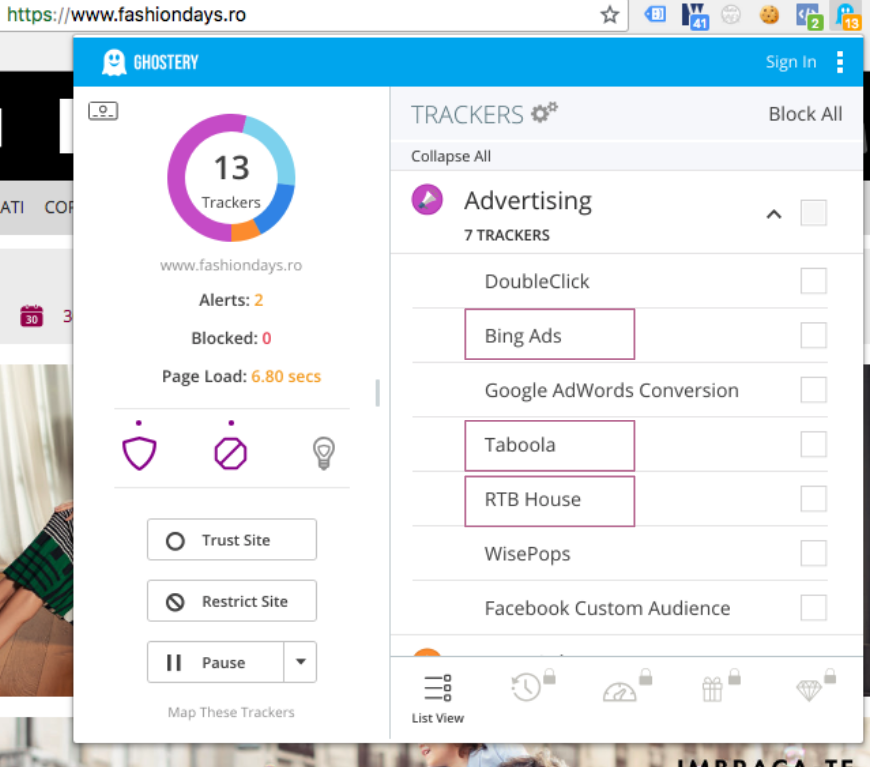Click Sign In link
The width and height of the screenshot is (870, 767).
[x=791, y=62]
